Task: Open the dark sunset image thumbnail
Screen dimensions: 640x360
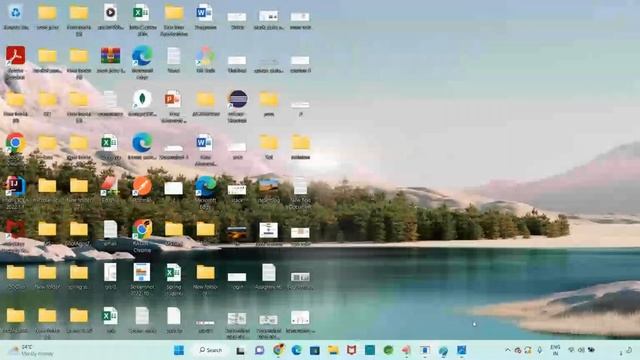Action: [x=237, y=233]
